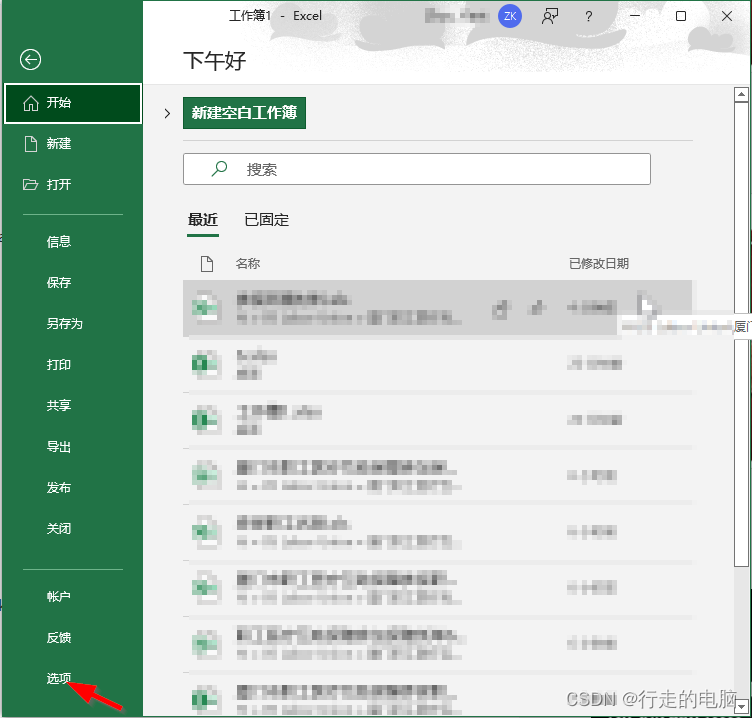Screen dimensions: 752x718
Task: Click into the 搜索 search field
Action: point(416,169)
